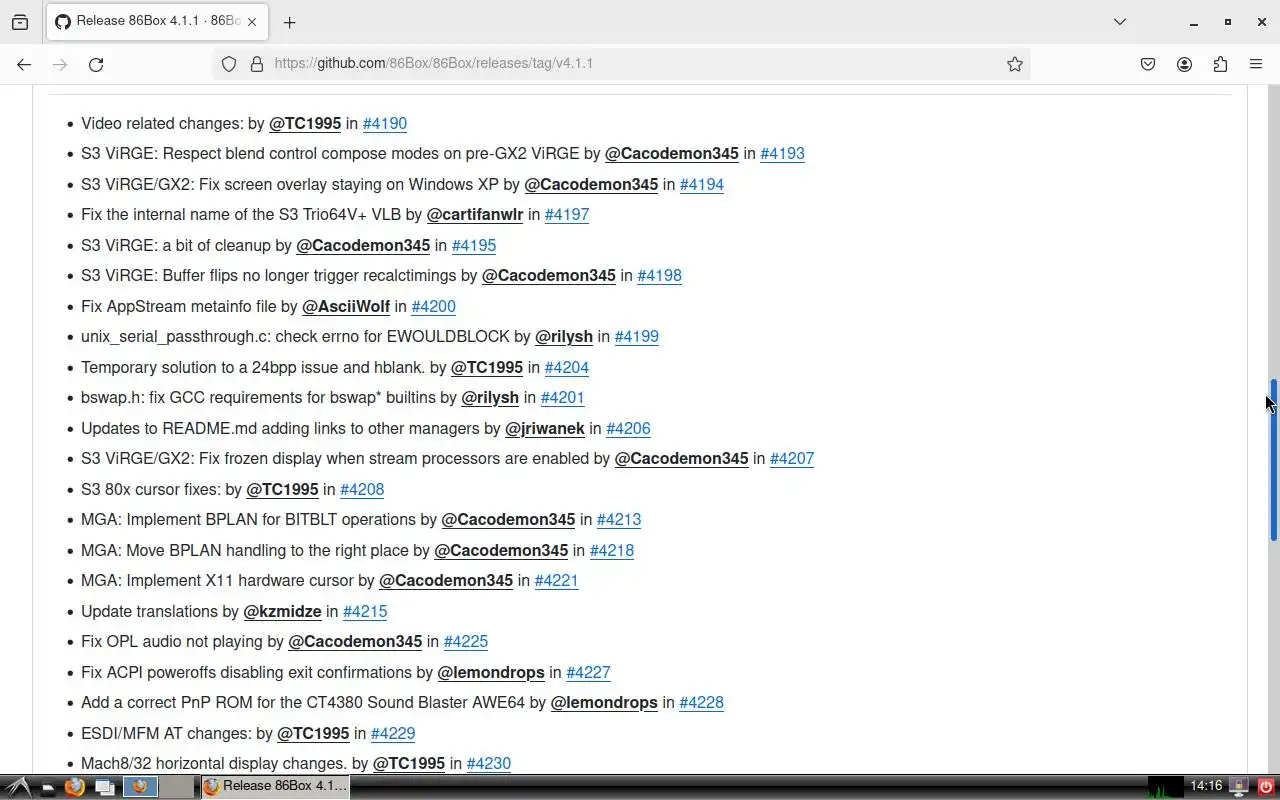This screenshot has width=1280, height=800.
Task: Select the Release 86Box 4.1.1 browser tab
Action: [x=156, y=22]
